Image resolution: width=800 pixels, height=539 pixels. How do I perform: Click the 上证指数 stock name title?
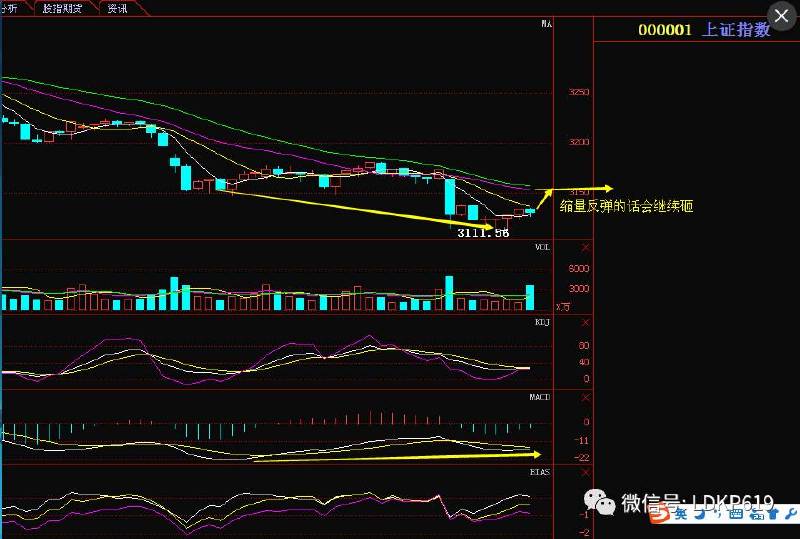(x=736, y=29)
